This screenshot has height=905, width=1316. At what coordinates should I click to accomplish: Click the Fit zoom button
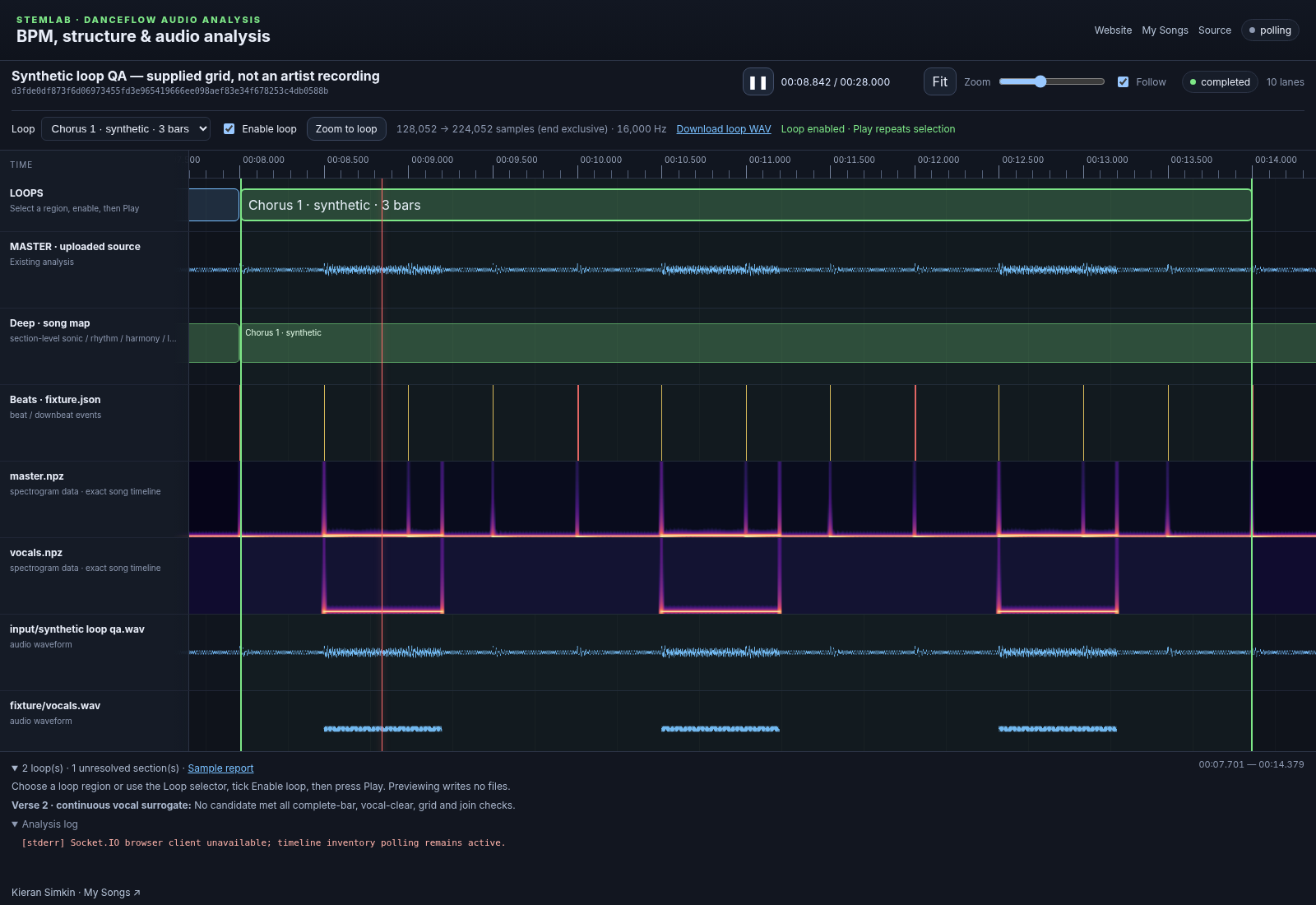click(939, 82)
